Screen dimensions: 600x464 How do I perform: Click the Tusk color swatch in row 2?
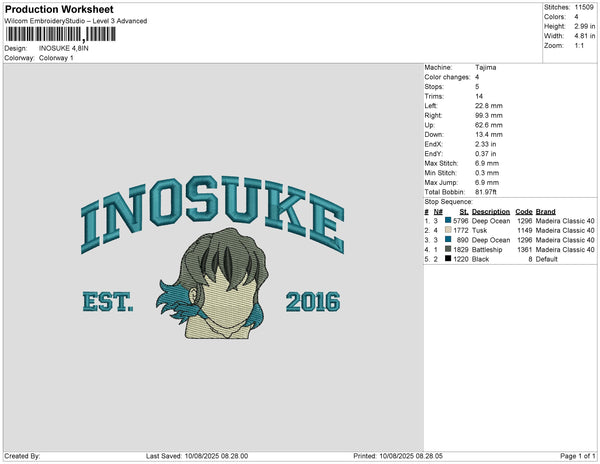coord(448,230)
